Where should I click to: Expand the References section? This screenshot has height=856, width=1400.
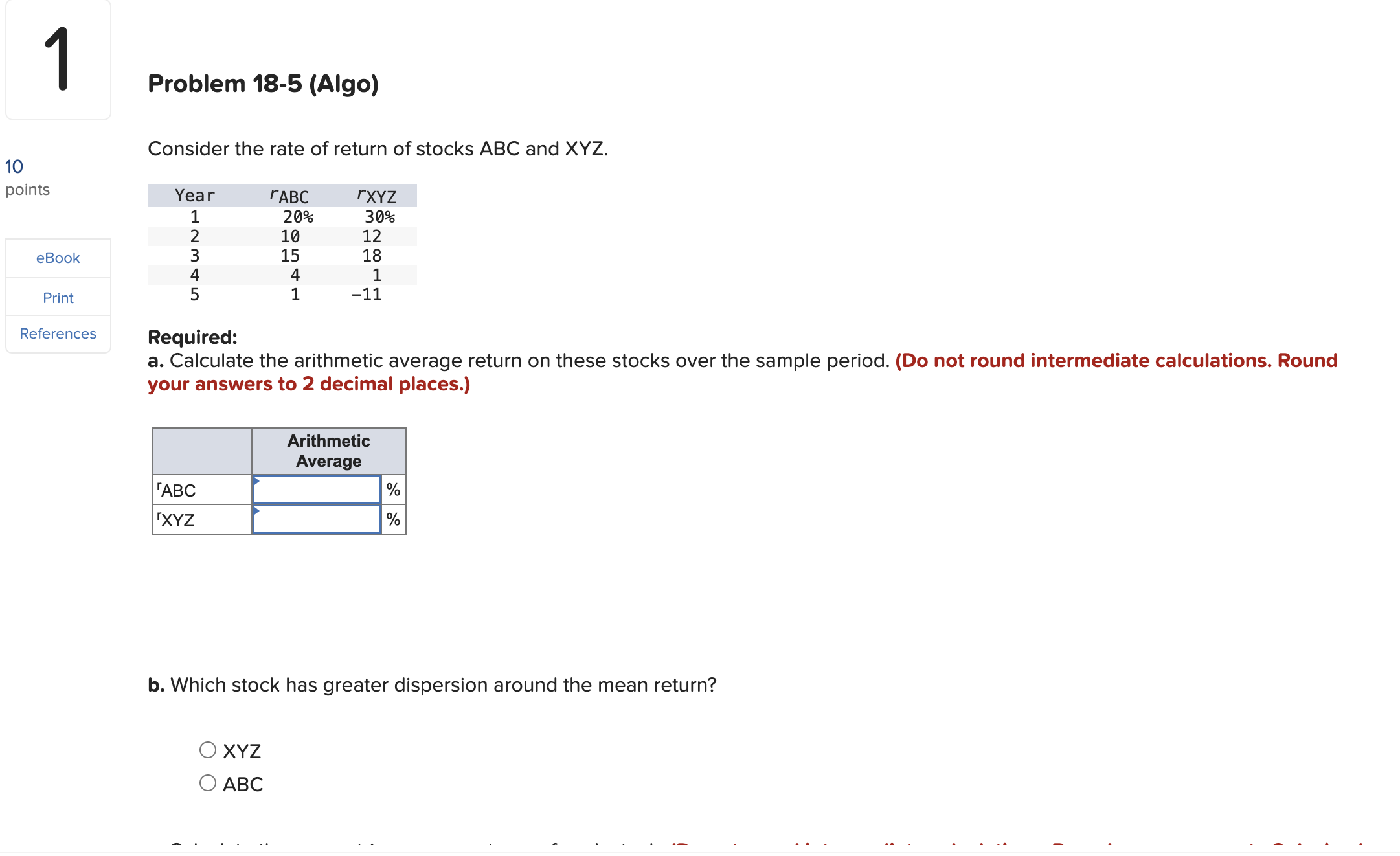[58, 332]
